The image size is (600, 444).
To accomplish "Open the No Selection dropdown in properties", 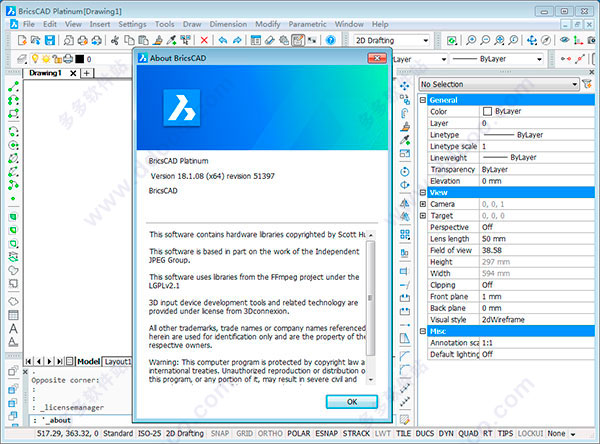I will click(x=499, y=84).
